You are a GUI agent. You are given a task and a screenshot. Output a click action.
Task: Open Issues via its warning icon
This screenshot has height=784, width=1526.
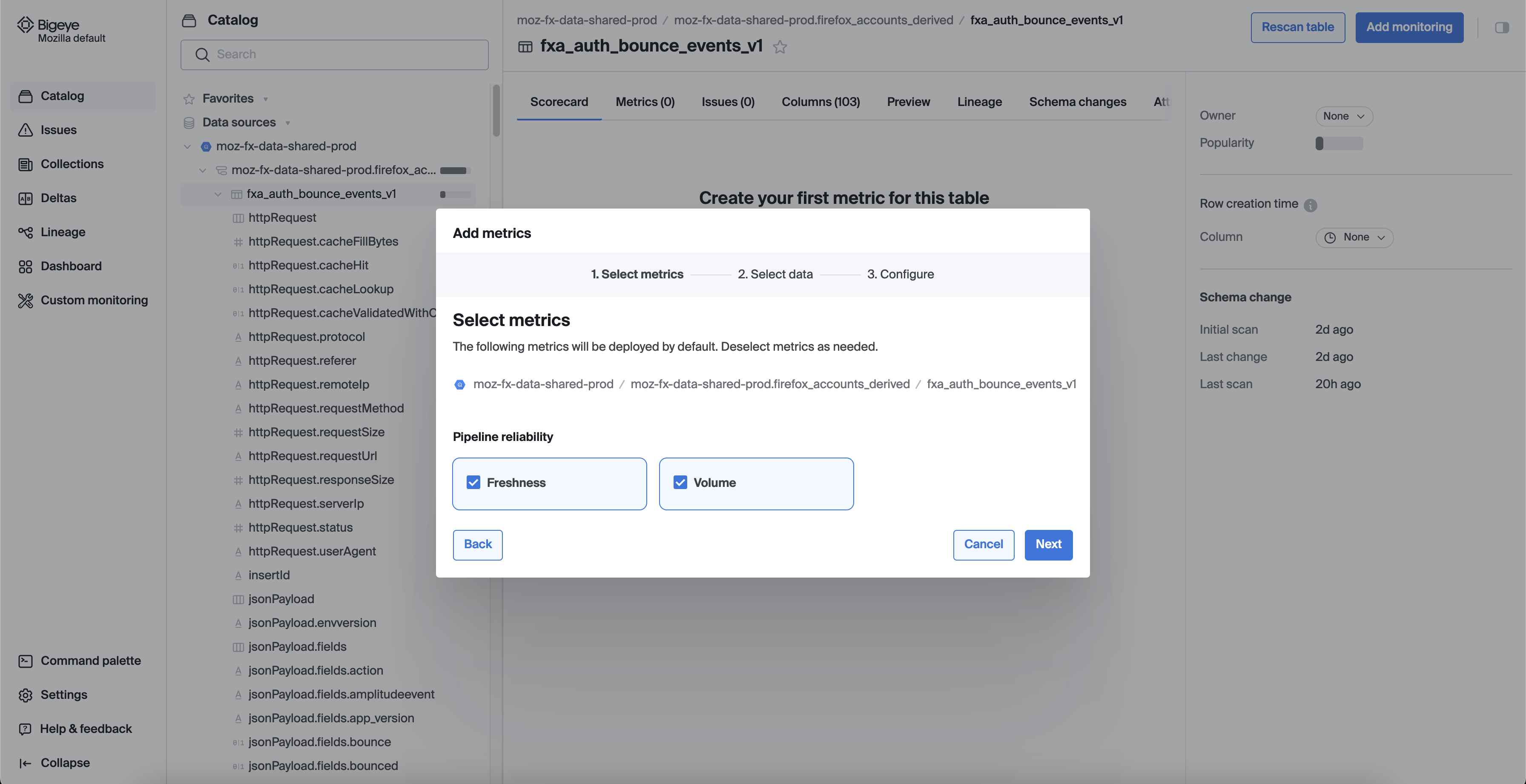25,130
